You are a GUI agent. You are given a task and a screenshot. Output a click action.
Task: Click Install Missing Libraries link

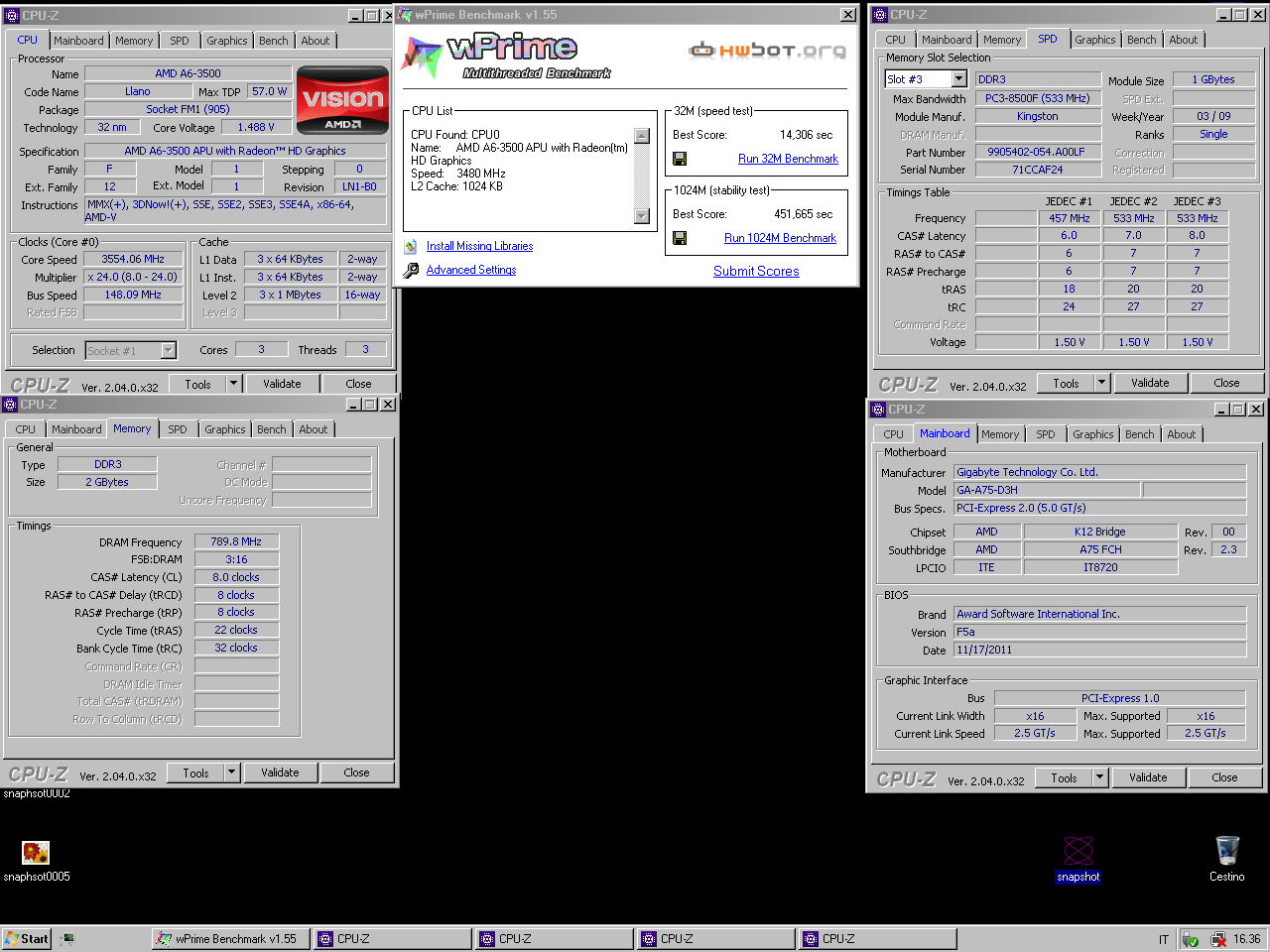click(479, 246)
